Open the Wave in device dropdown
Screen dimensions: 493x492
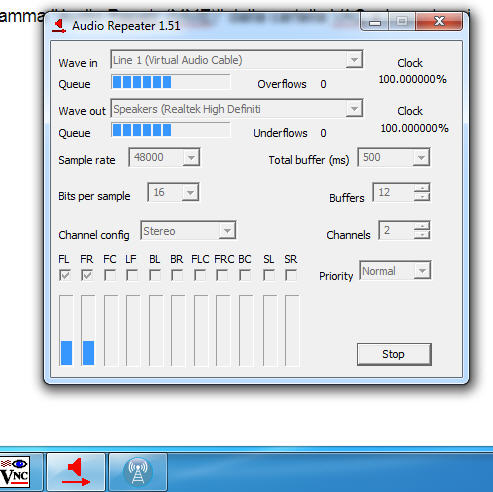pyautogui.click(x=237, y=60)
